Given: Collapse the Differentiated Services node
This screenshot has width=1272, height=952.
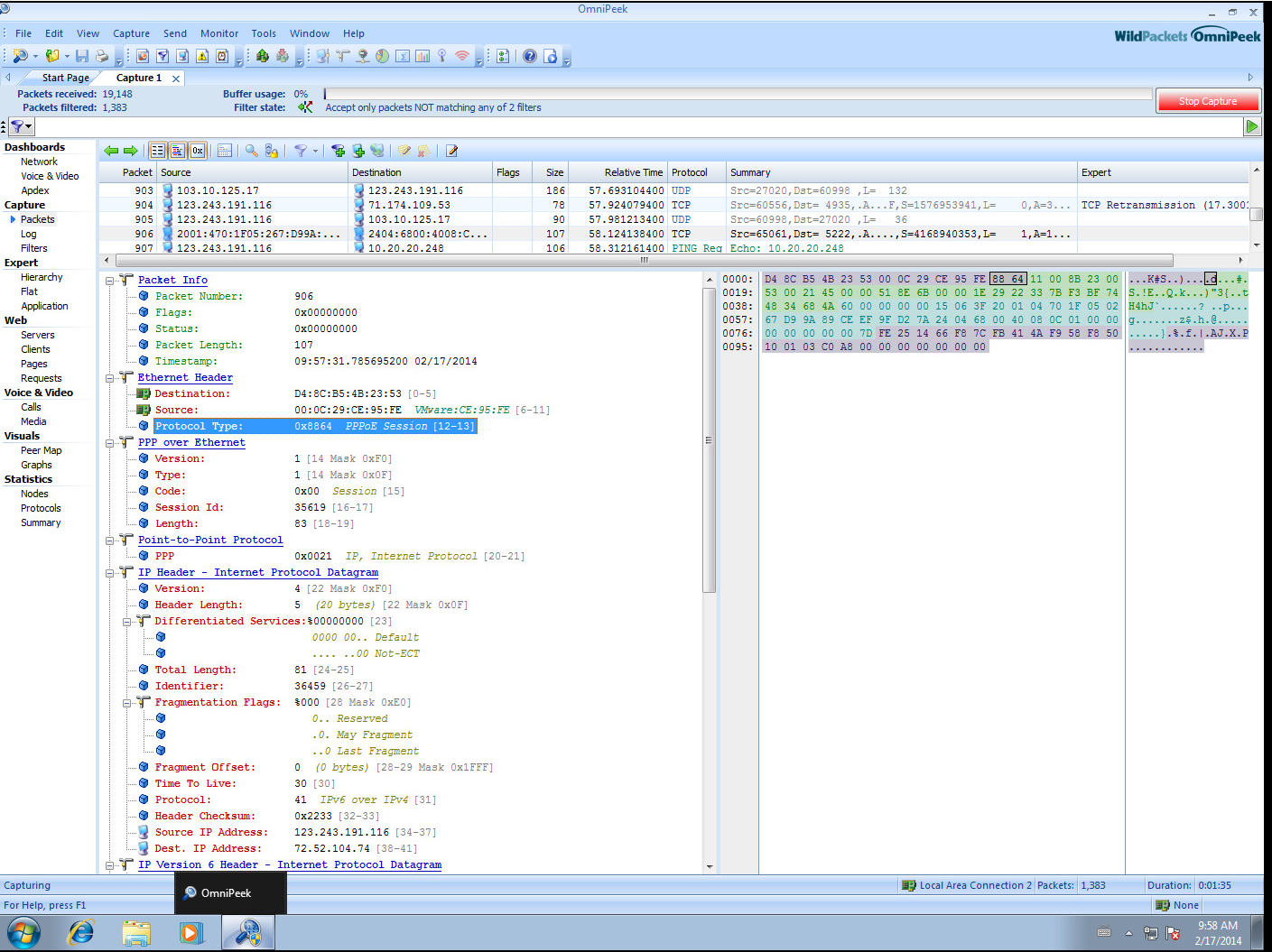Looking at the screenshot, I should pyautogui.click(x=126, y=622).
